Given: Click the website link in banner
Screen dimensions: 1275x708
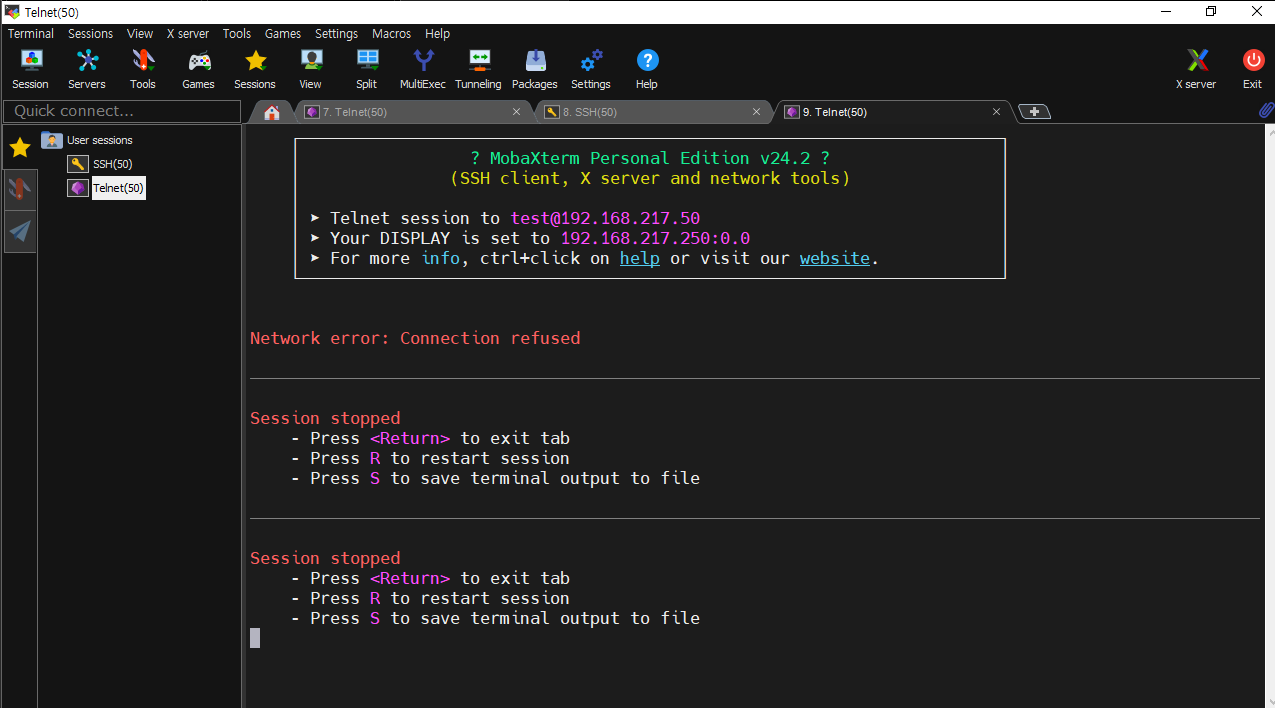Looking at the screenshot, I should pyautogui.click(x=835, y=258).
